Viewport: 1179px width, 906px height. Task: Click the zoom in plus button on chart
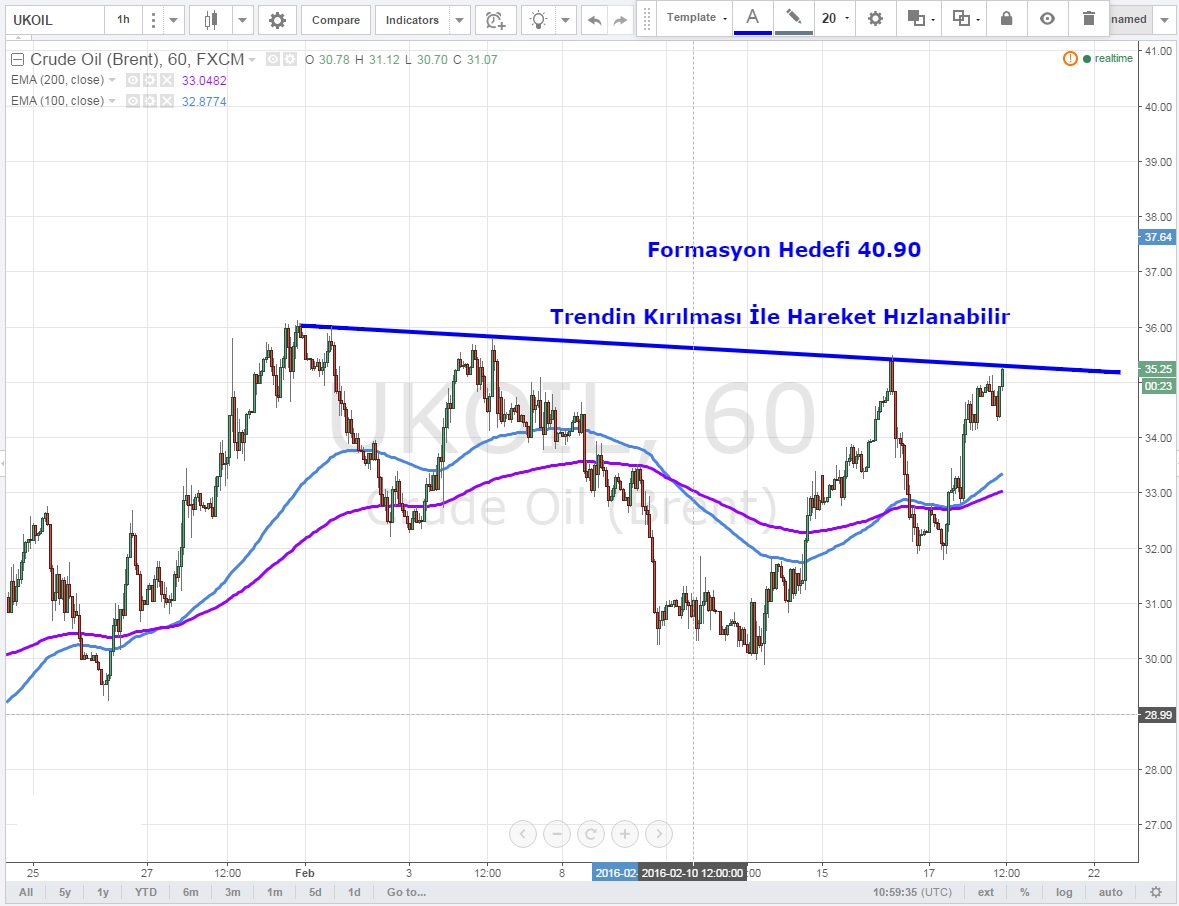(x=625, y=833)
